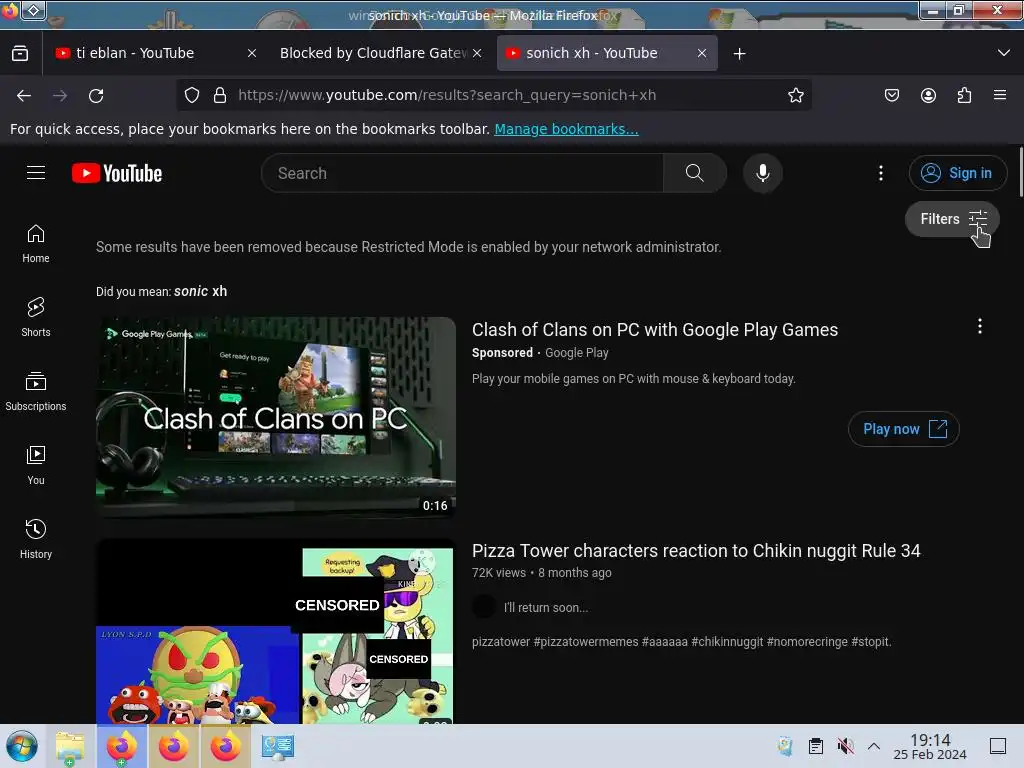Play the Clash of Clans on PC thumbnail
The height and width of the screenshot is (768, 1024).
click(x=276, y=418)
